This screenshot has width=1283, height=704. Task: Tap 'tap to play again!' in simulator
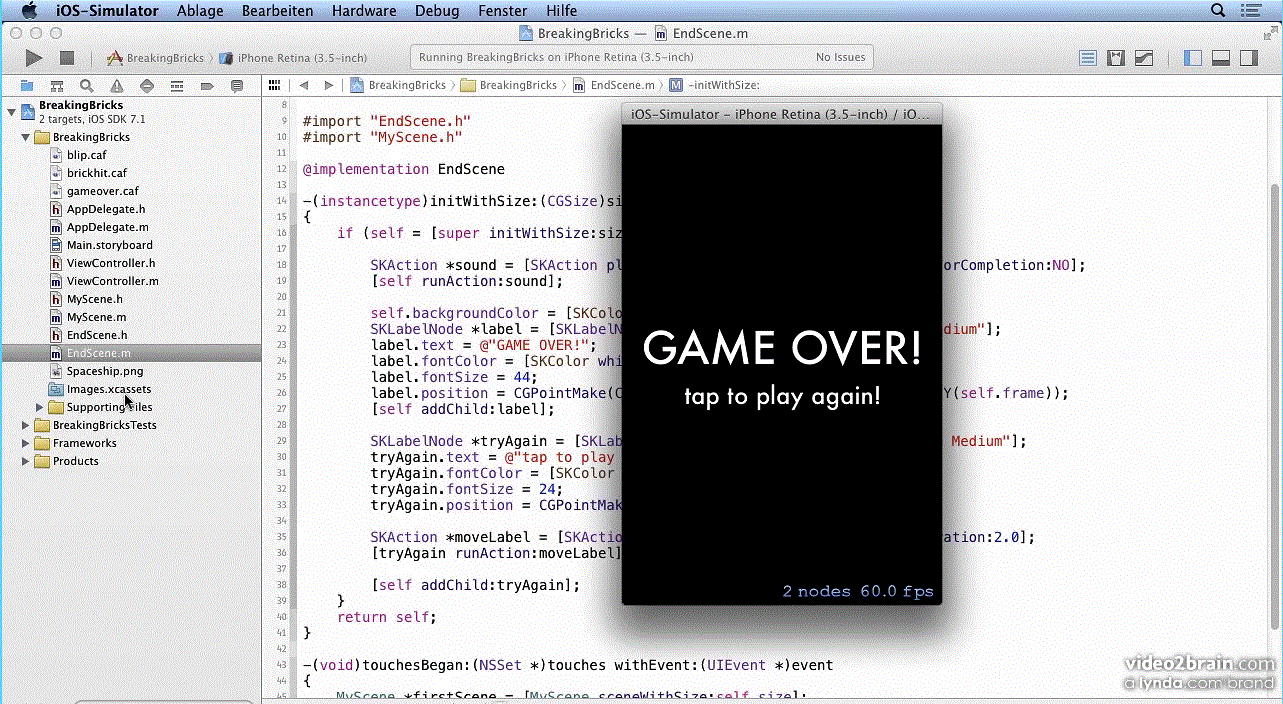782,396
